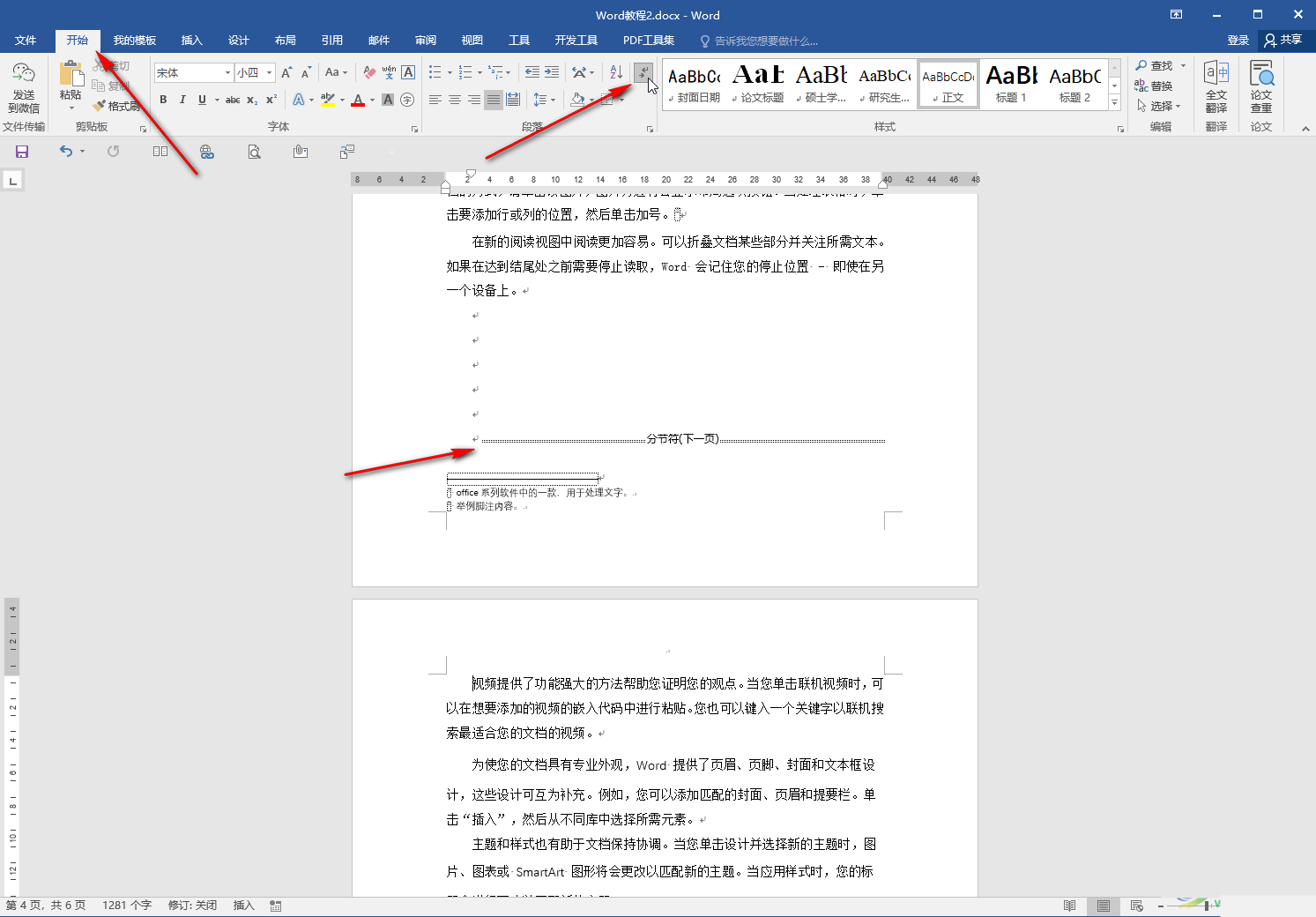This screenshot has width=1316, height=917.
Task: Click the 登录 sign-in link
Action: (x=1238, y=39)
